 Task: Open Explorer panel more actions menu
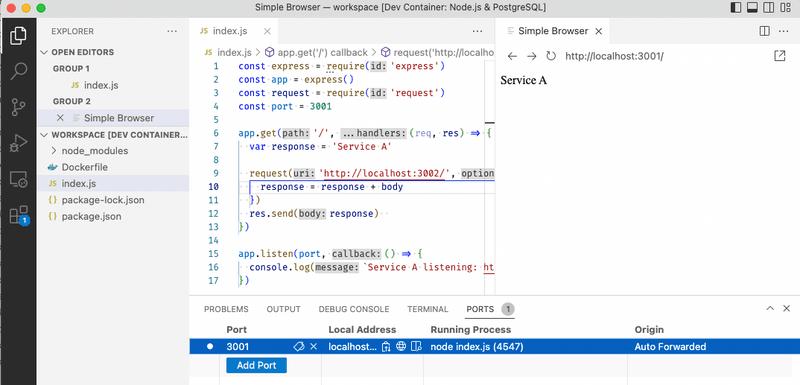172,31
